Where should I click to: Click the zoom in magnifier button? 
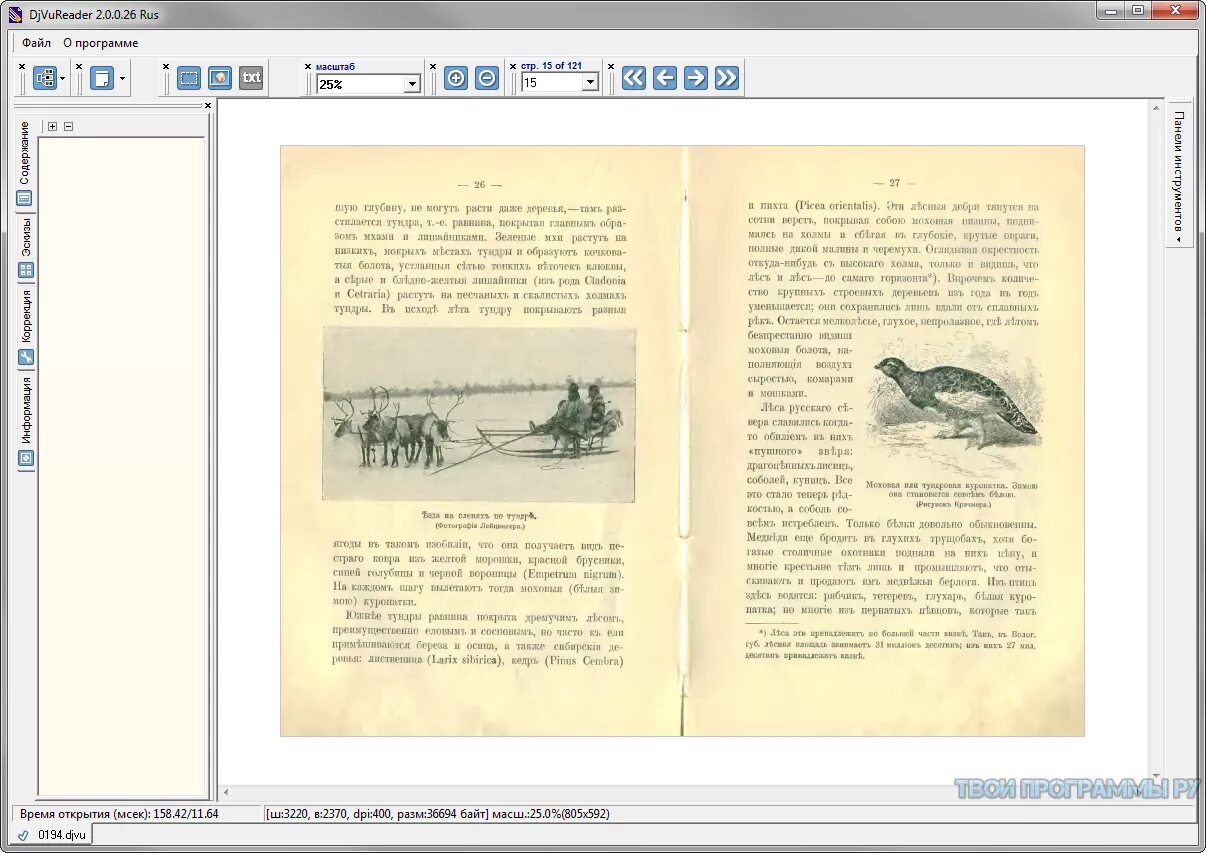point(456,78)
